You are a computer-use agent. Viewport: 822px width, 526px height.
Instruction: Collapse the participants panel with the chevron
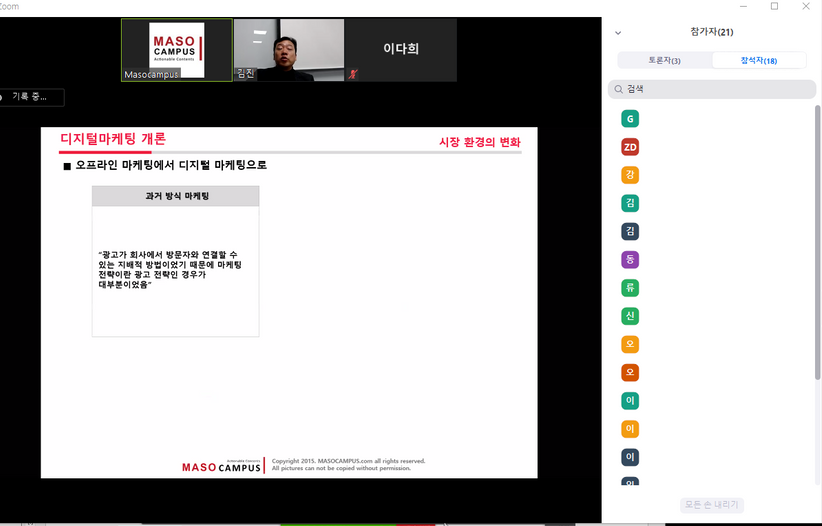tap(618, 33)
